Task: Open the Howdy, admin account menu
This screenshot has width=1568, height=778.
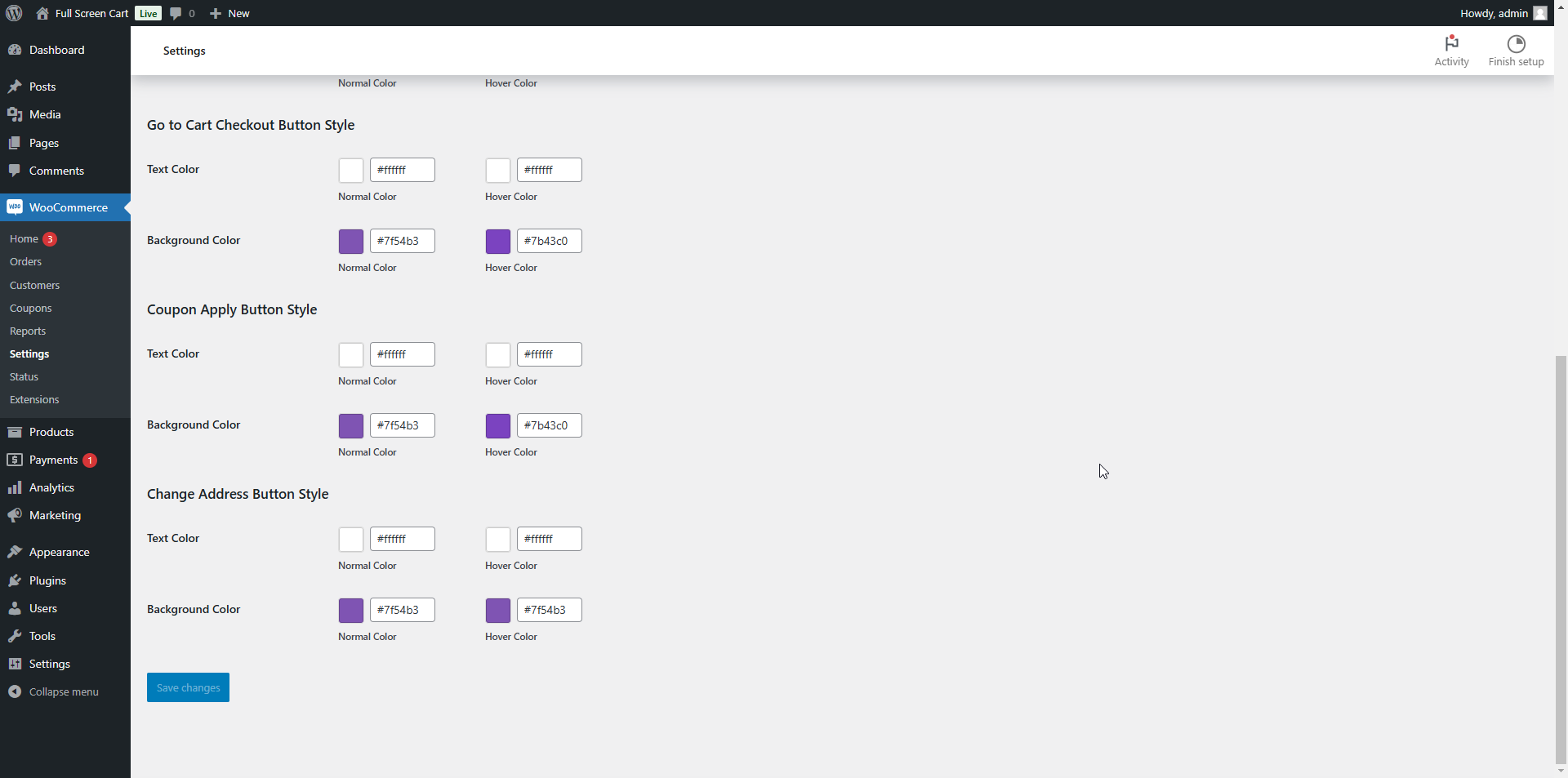Action: 1494,13
